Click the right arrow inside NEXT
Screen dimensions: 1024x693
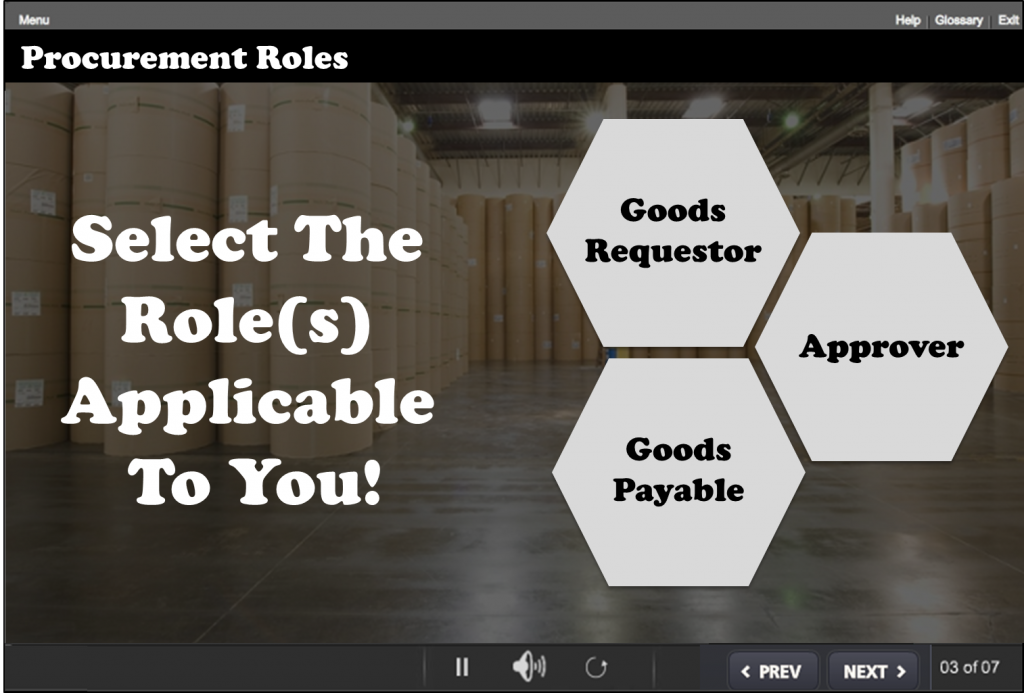click(x=901, y=670)
